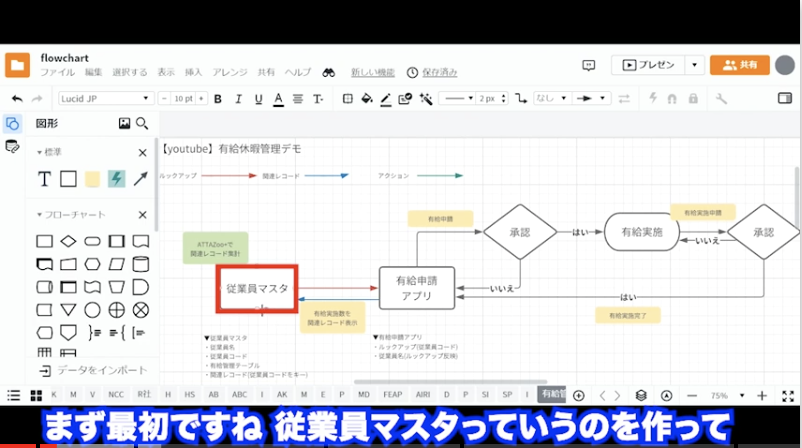Select the cylinder database shape

pos(141,264)
